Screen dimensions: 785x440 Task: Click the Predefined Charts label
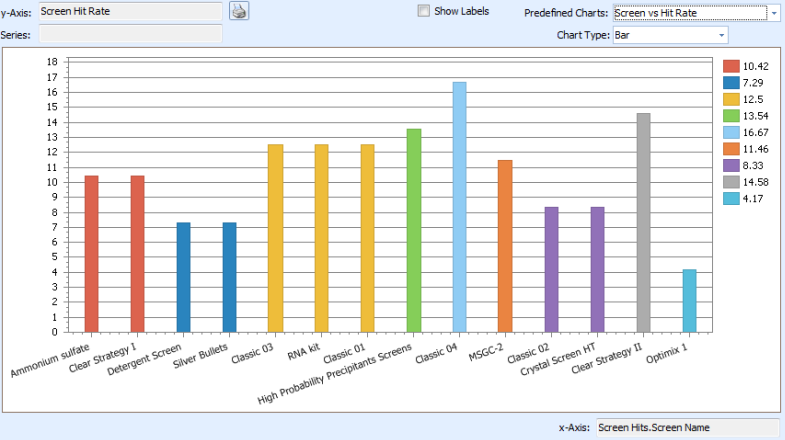(566, 13)
